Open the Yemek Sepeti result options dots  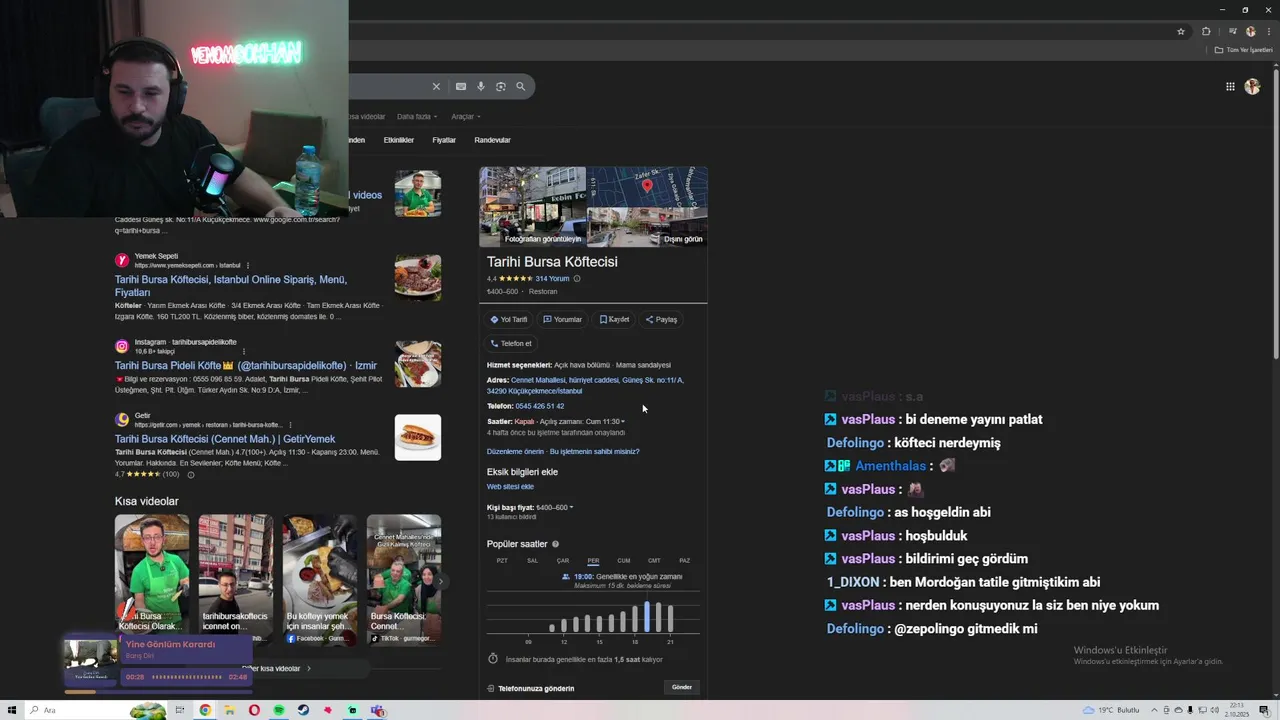pos(247,266)
